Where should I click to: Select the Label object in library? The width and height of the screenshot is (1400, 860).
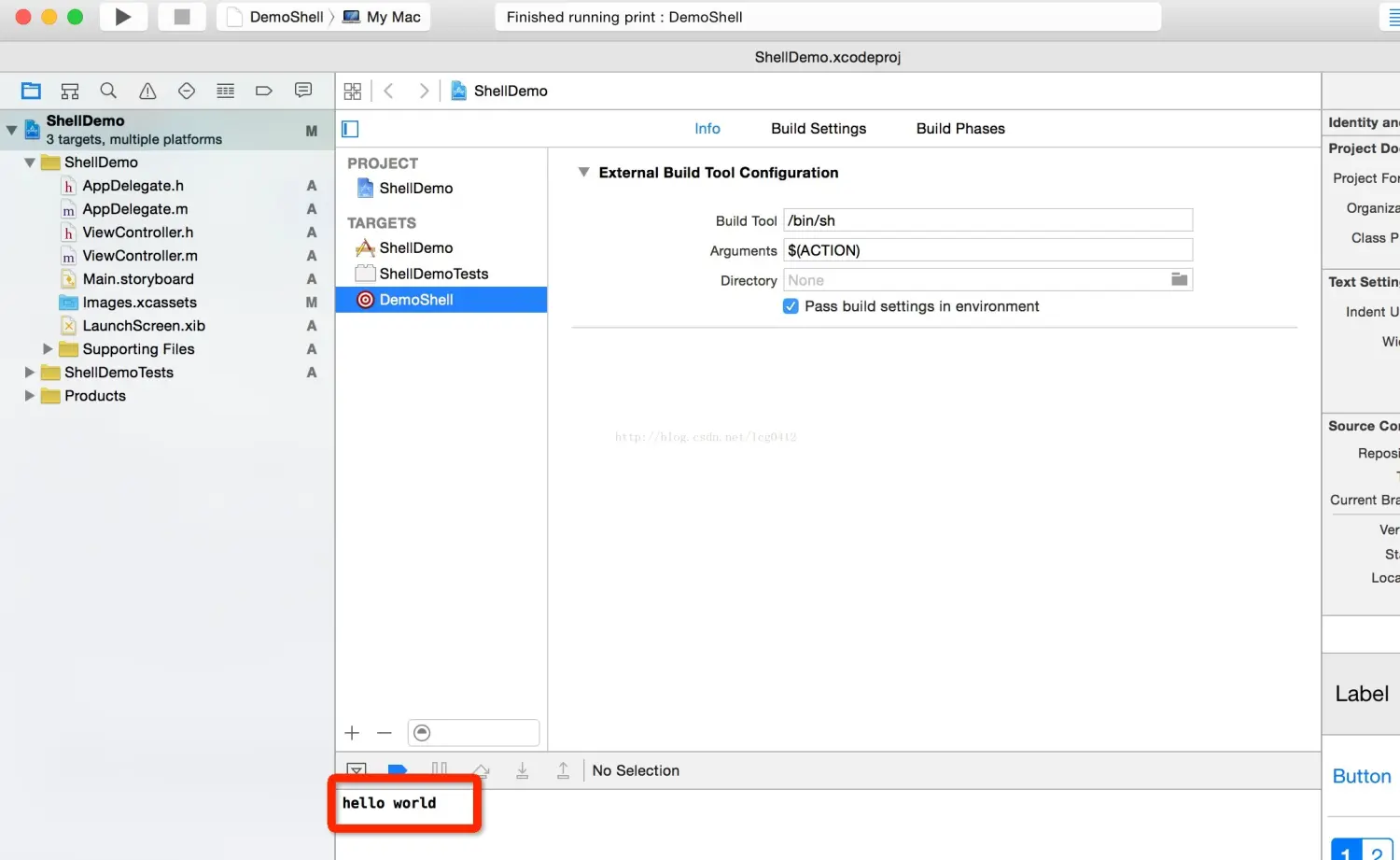tap(1362, 694)
